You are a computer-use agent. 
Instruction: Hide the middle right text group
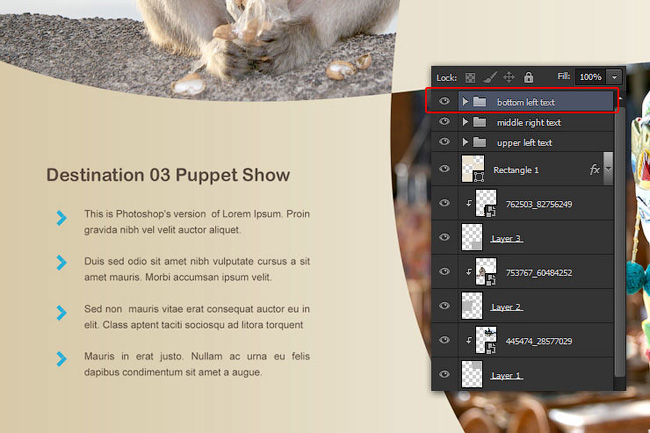pos(444,121)
